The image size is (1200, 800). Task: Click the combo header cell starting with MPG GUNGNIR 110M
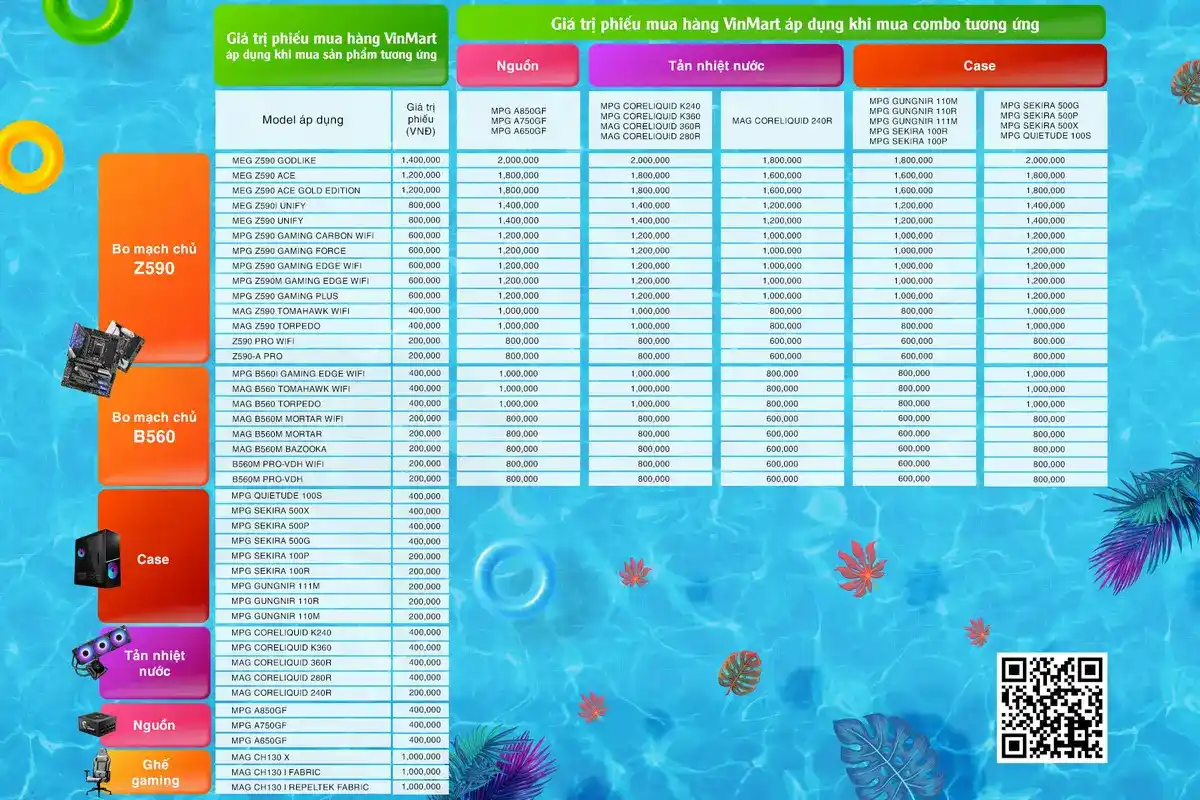point(915,120)
